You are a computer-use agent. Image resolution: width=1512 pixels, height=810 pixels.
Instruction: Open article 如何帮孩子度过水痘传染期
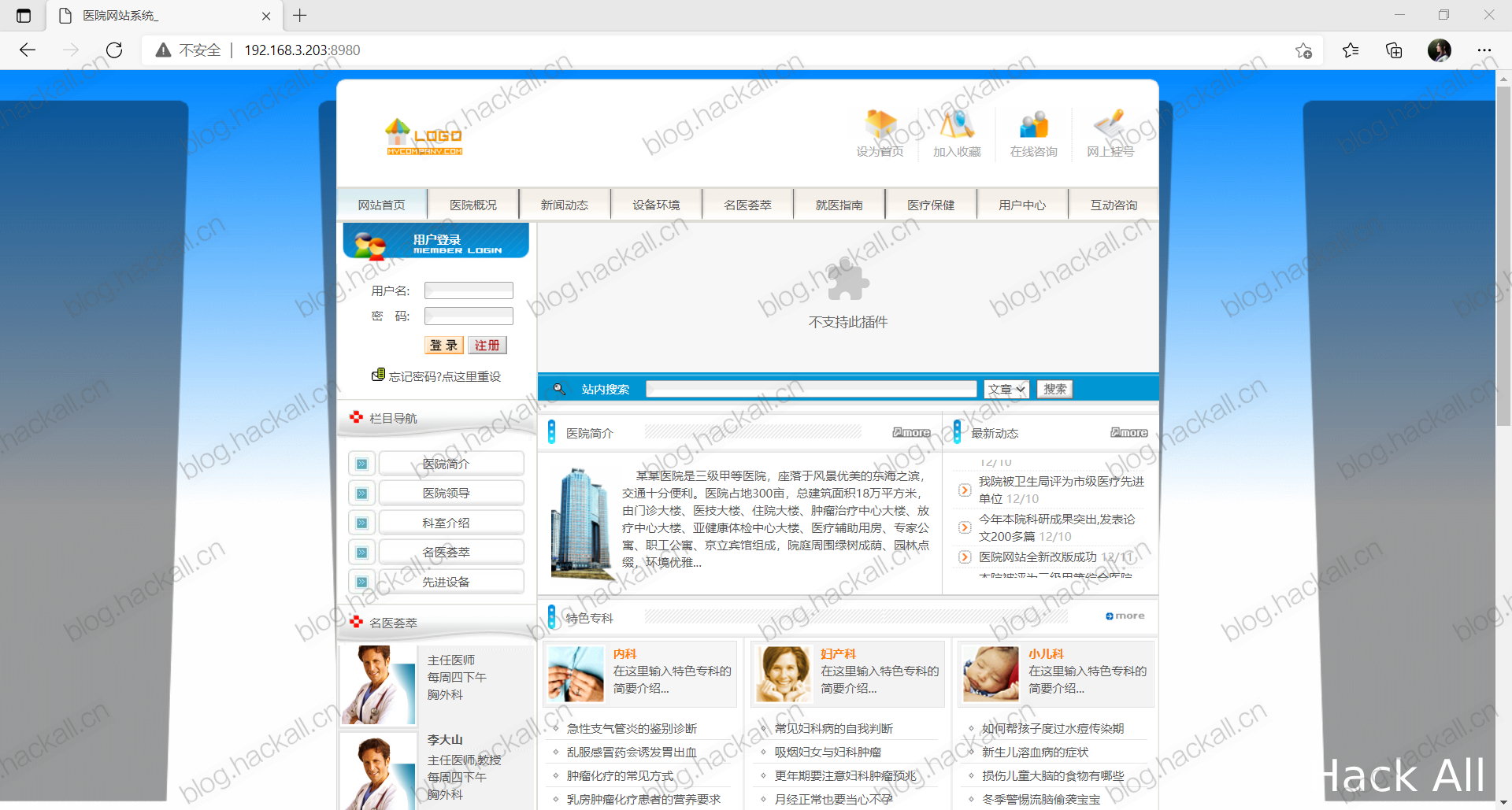pyautogui.click(x=1052, y=728)
